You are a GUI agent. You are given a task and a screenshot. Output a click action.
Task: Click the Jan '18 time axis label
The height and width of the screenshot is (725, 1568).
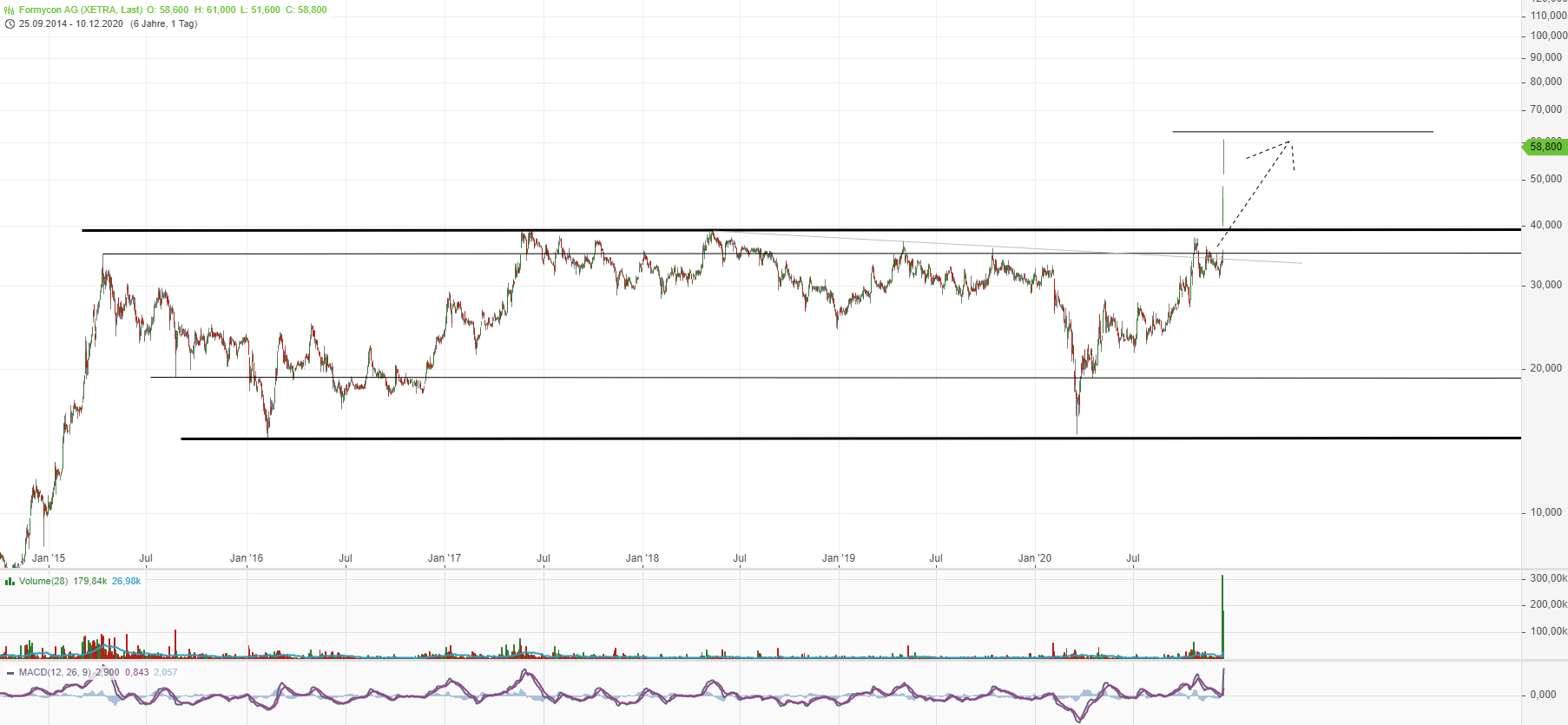(x=642, y=558)
